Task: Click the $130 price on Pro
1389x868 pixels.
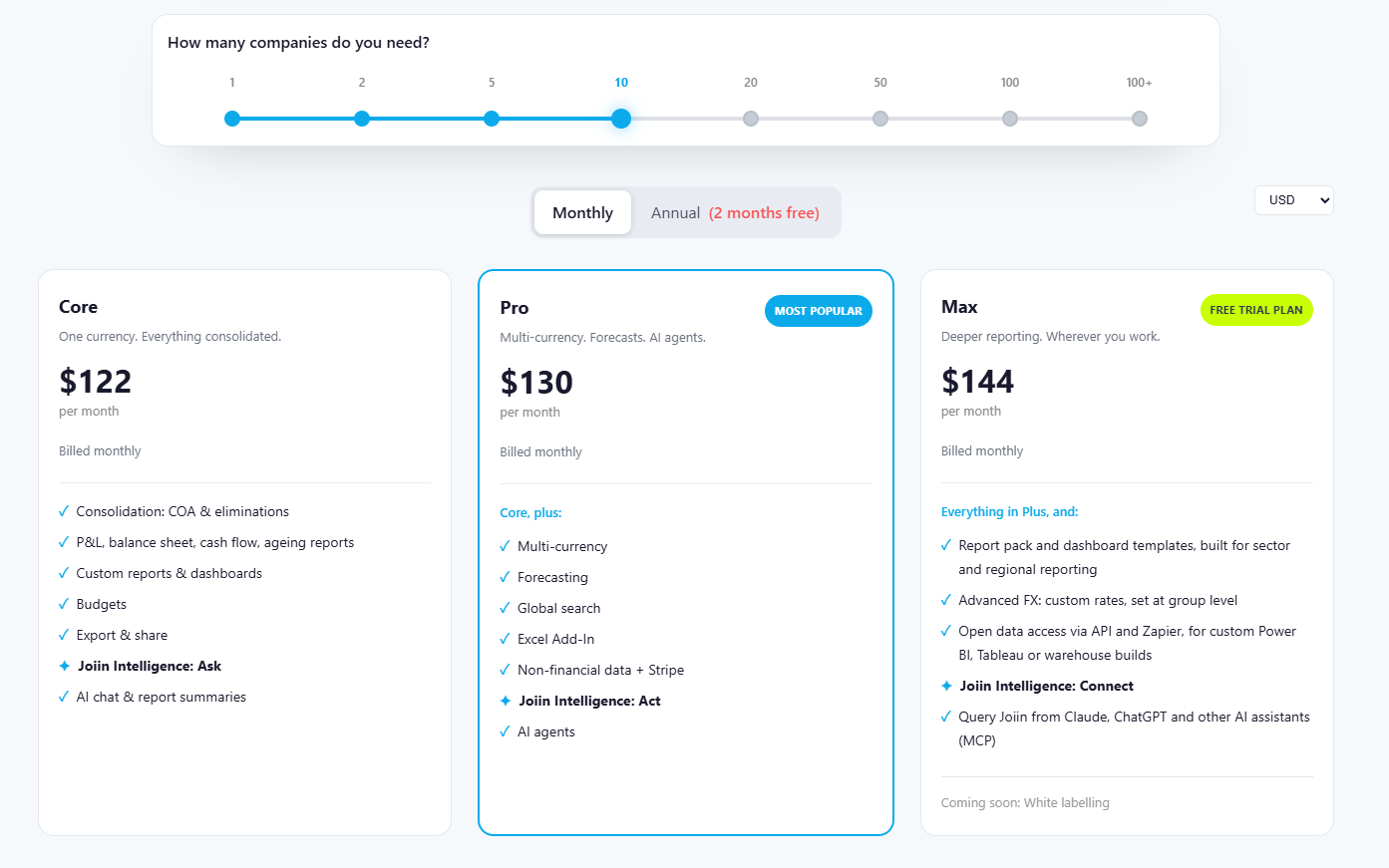Action: (536, 382)
